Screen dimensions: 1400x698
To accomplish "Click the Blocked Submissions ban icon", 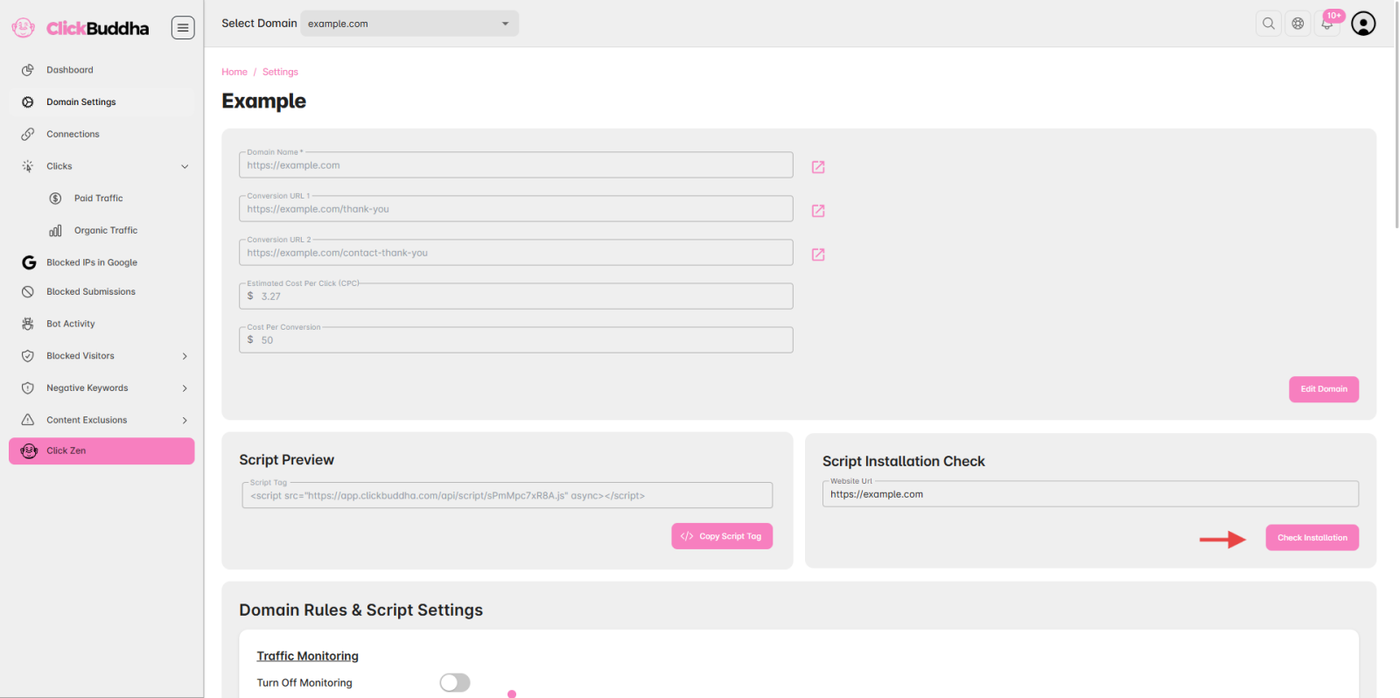I will click(28, 292).
